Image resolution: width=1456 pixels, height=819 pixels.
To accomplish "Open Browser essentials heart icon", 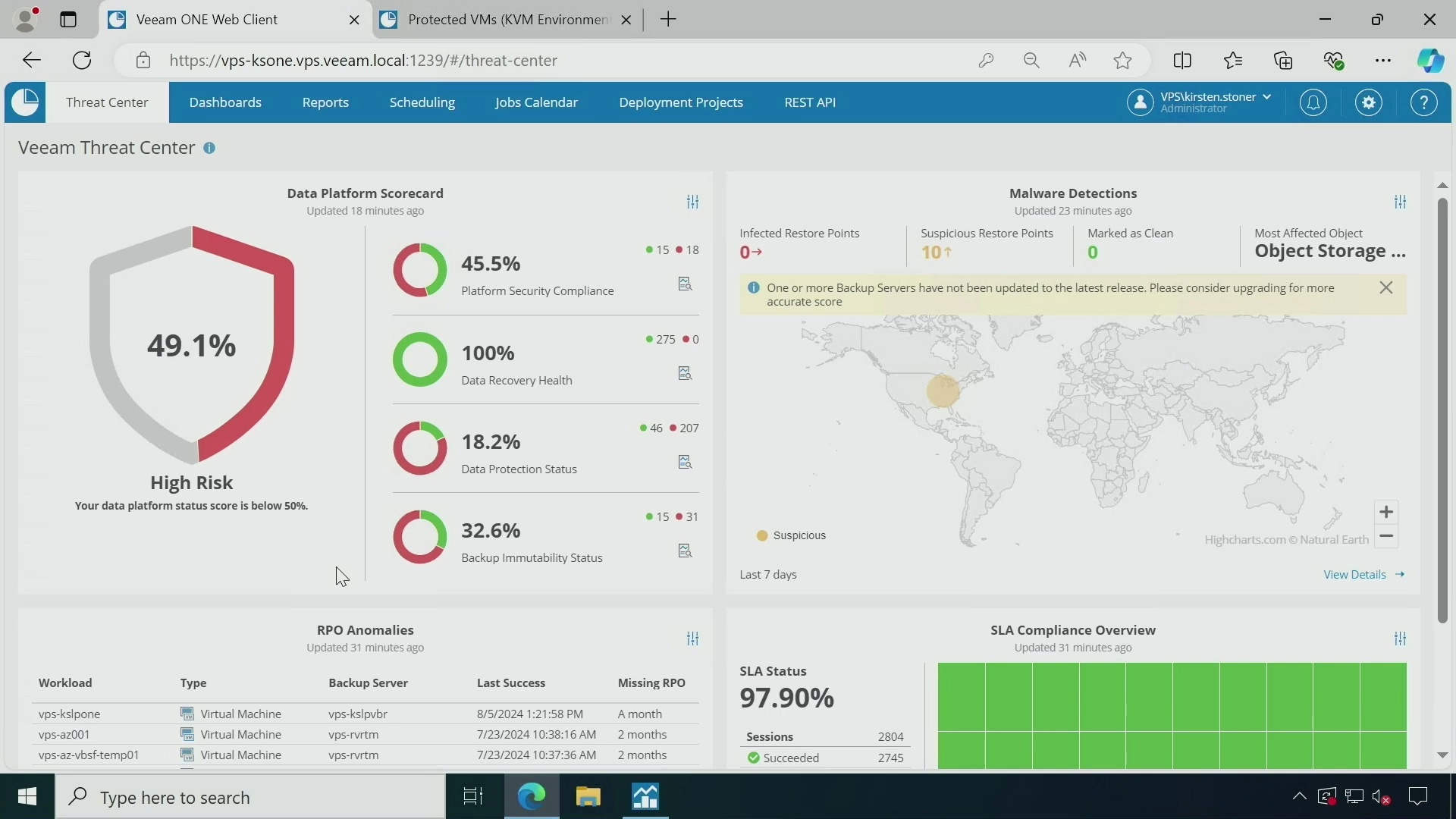I will (x=1334, y=61).
